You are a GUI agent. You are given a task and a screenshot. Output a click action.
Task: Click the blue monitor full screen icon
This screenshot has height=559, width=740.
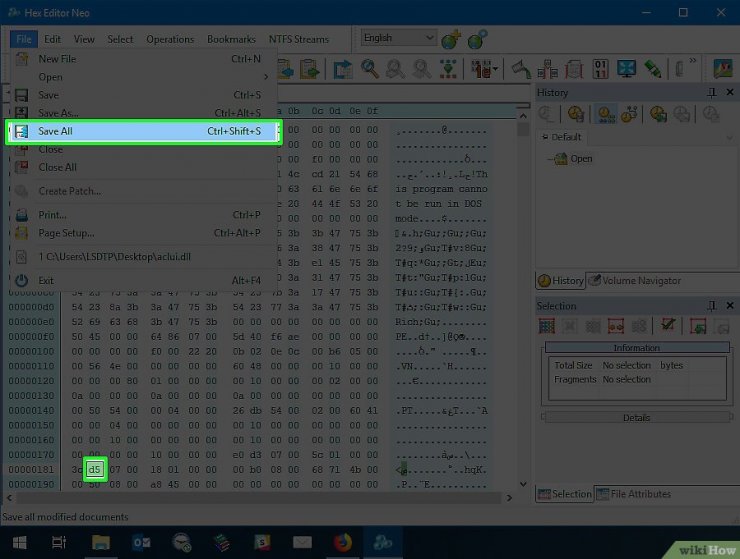pyautogui.click(x=626, y=69)
